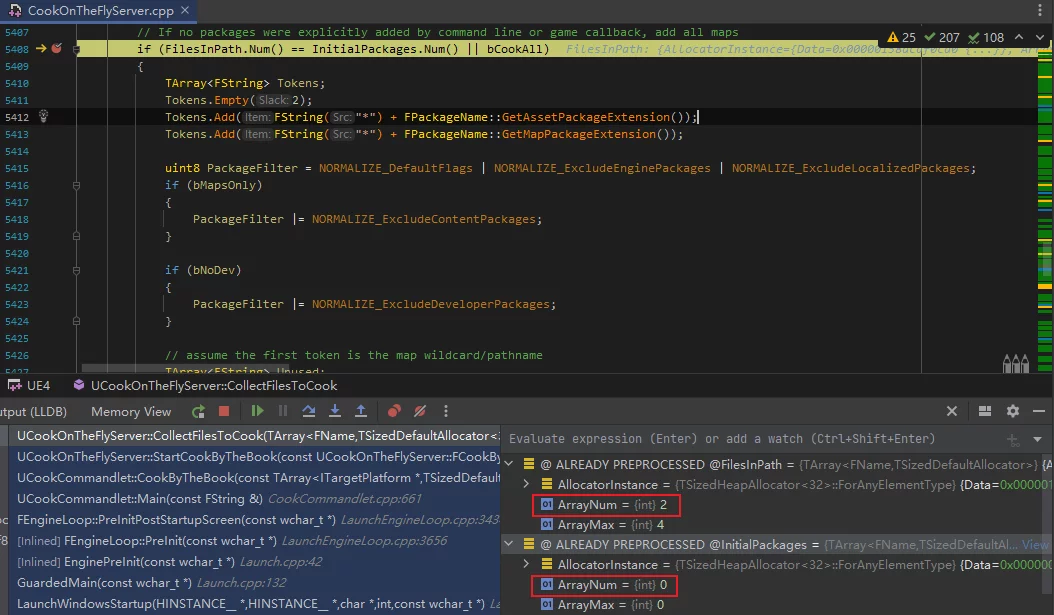Click the Step Into icon
Screen dimensions: 1054x615
pos(335,411)
